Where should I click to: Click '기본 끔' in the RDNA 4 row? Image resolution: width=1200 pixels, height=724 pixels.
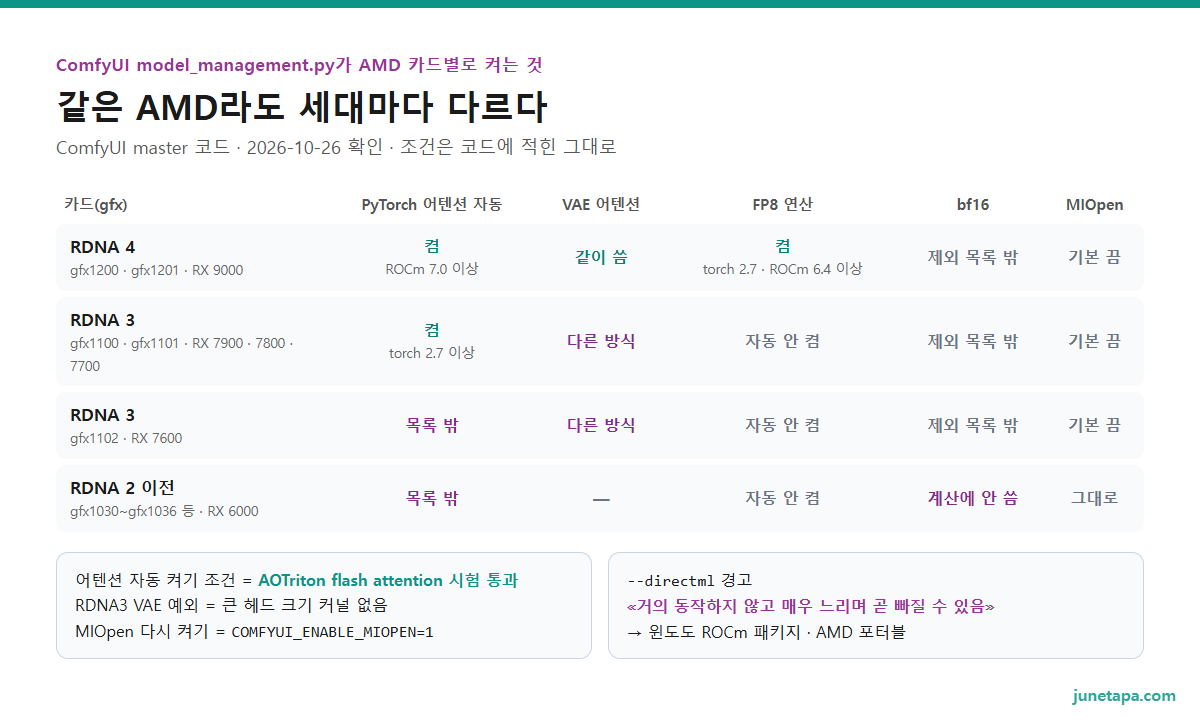[x=1094, y=257]
